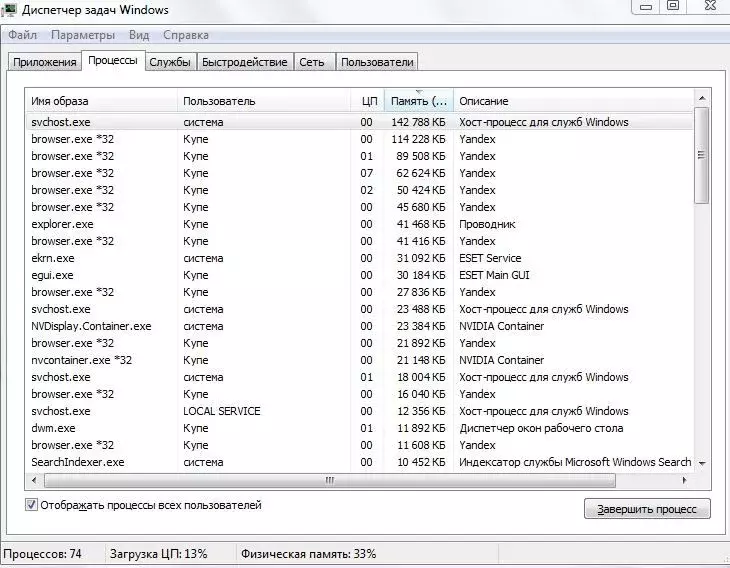
Task: Select browser.exe row using 45 680 КБ
Action: tap(359, 207)
